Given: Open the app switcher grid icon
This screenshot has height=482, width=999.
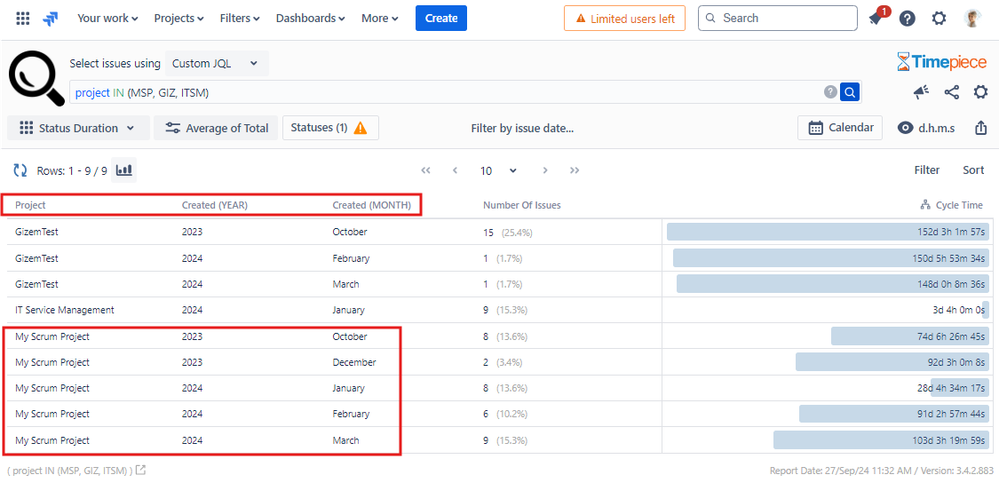Looking at the screenshot, I should (22, 18).
